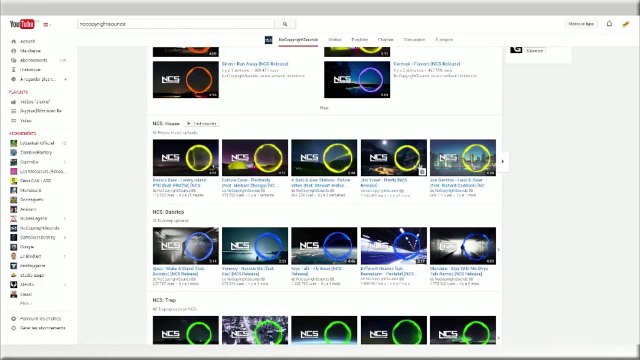Image resolution: width=640 pixels, height=360 pixels.
Task: Open the Flavors [NCS Release] video thumbnail
Action: [357, 80]
